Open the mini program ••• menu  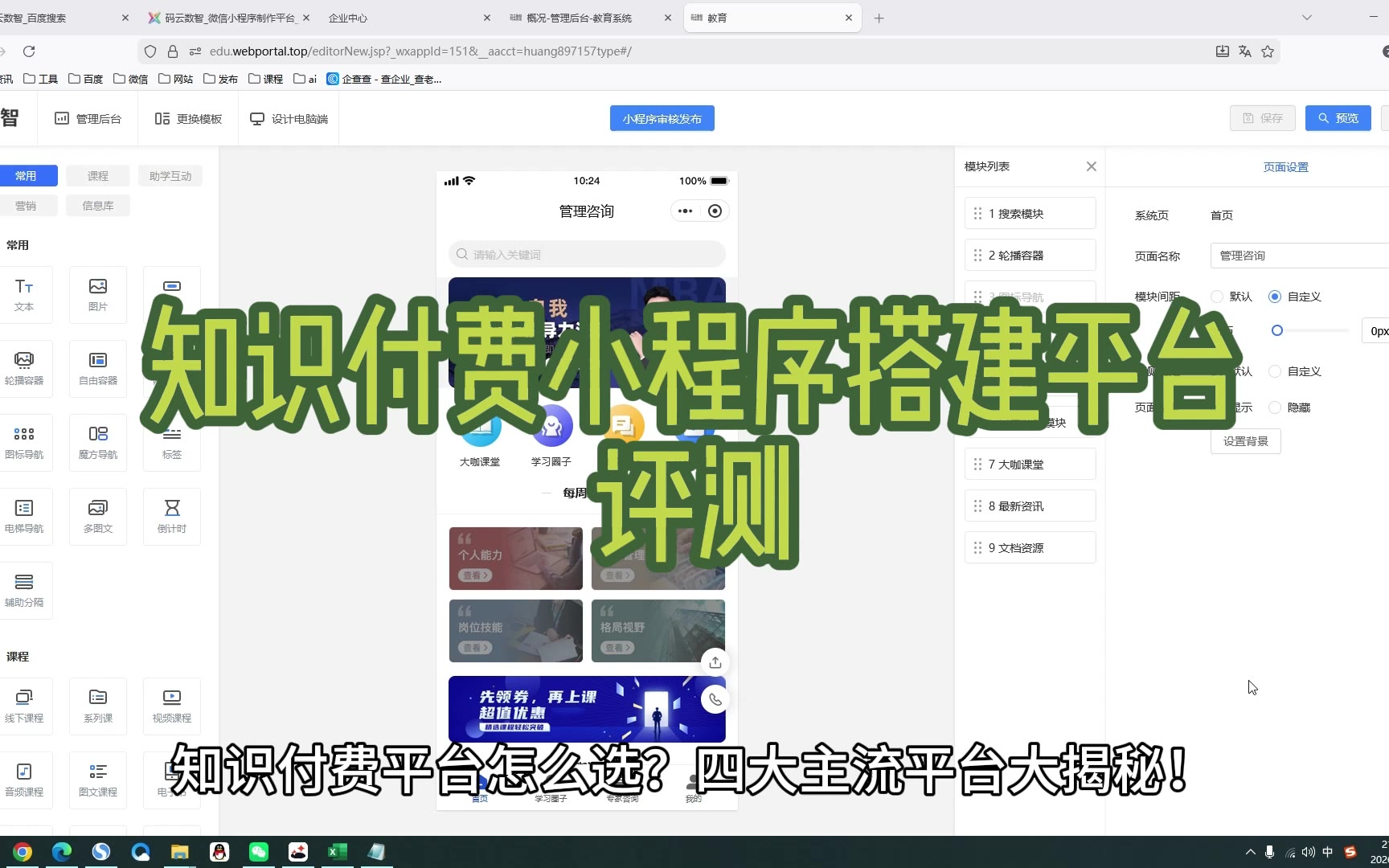pyautogui.click(x=685, y=211)
